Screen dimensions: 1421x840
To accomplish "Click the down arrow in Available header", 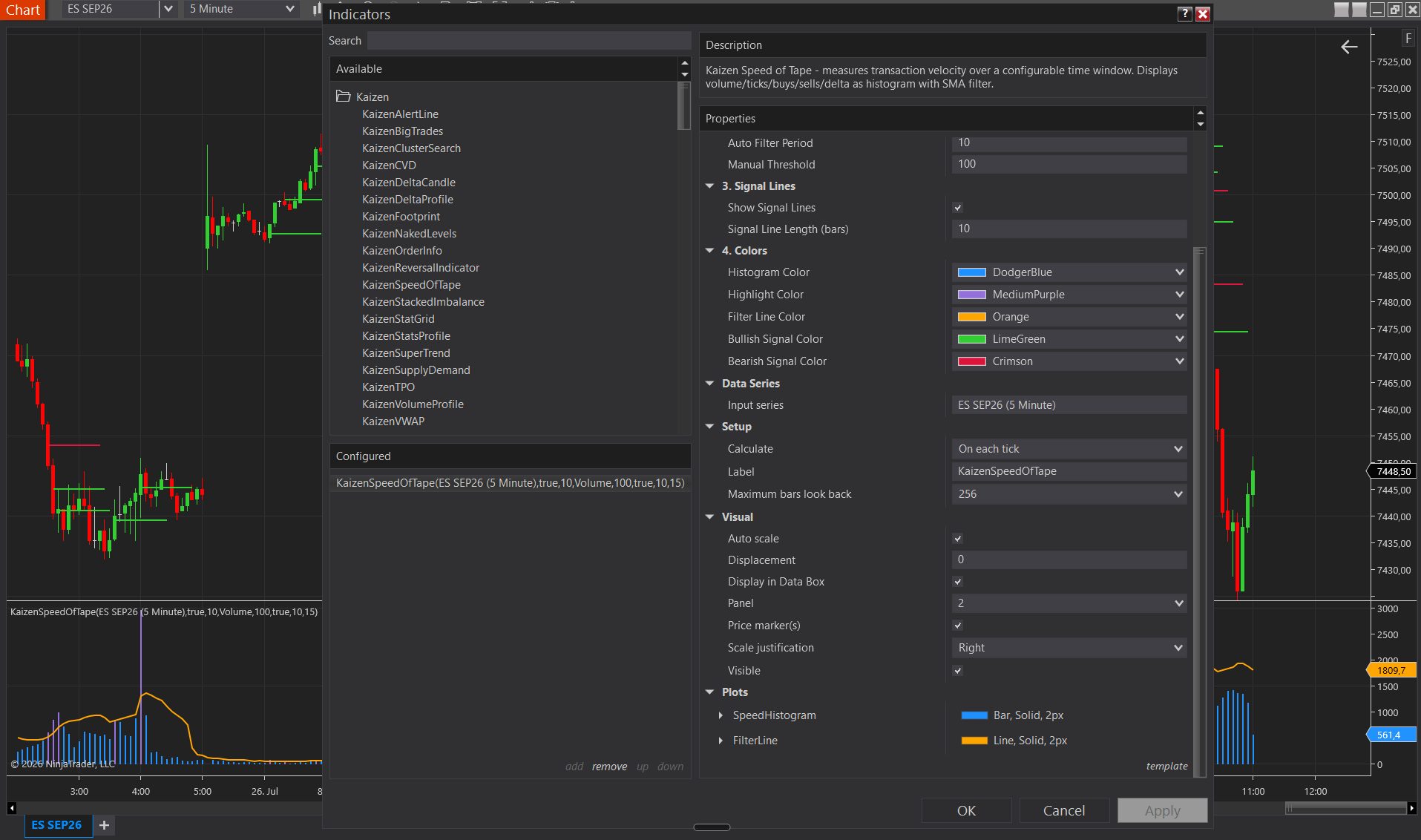I will point(685,74).
